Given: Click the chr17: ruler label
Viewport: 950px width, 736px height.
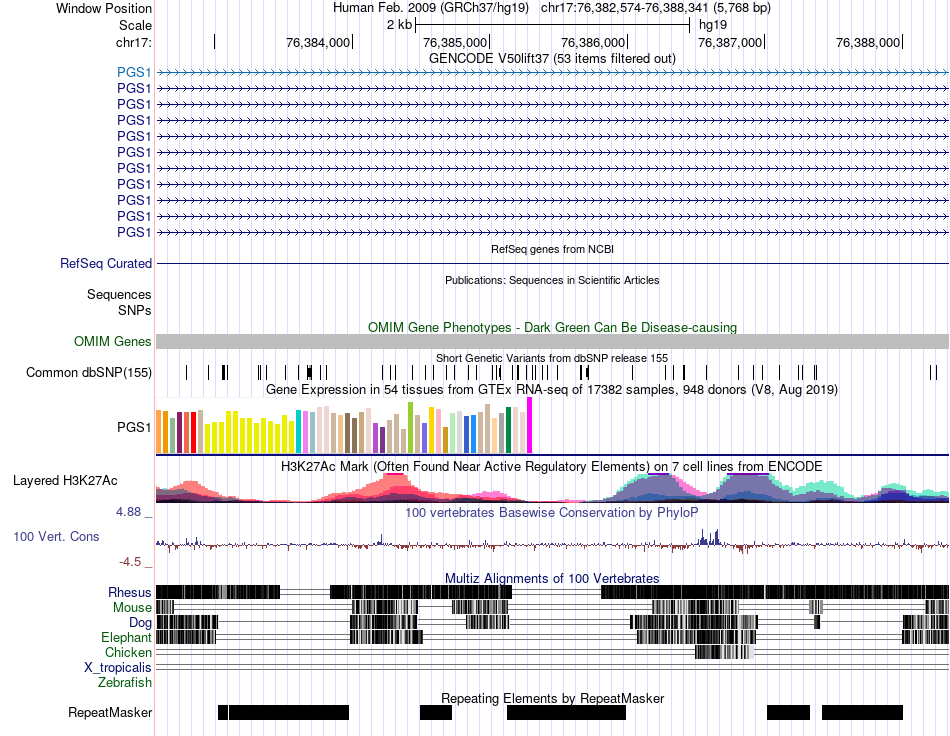Looking at the screenshot, I should (x=133, y=42).
